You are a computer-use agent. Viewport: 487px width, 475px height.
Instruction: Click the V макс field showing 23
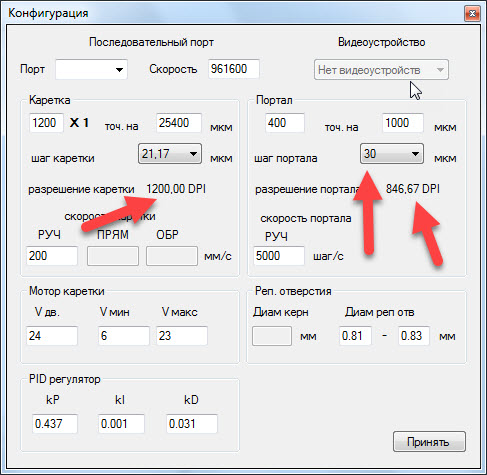pos(182,335)
